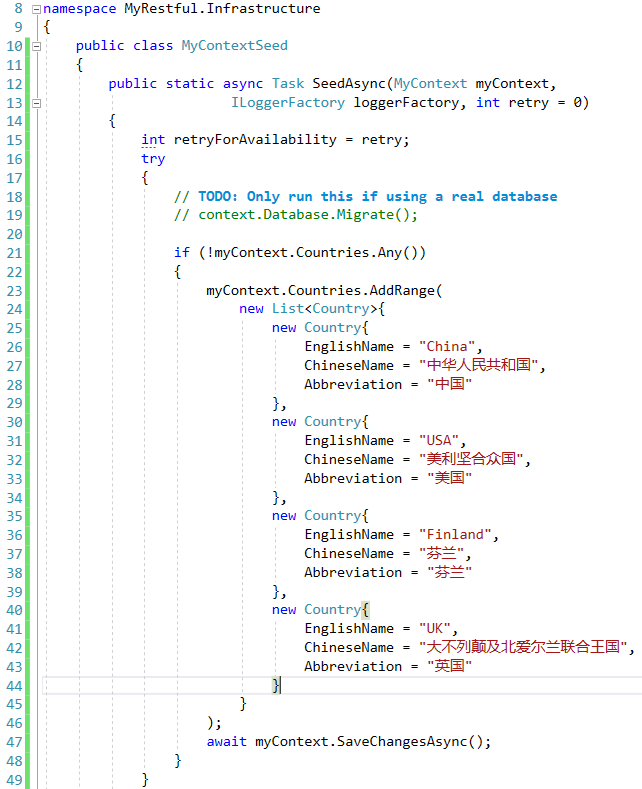Click the "英国" abbreviation string
642x789 pixels.
click(x=449, y=666)
